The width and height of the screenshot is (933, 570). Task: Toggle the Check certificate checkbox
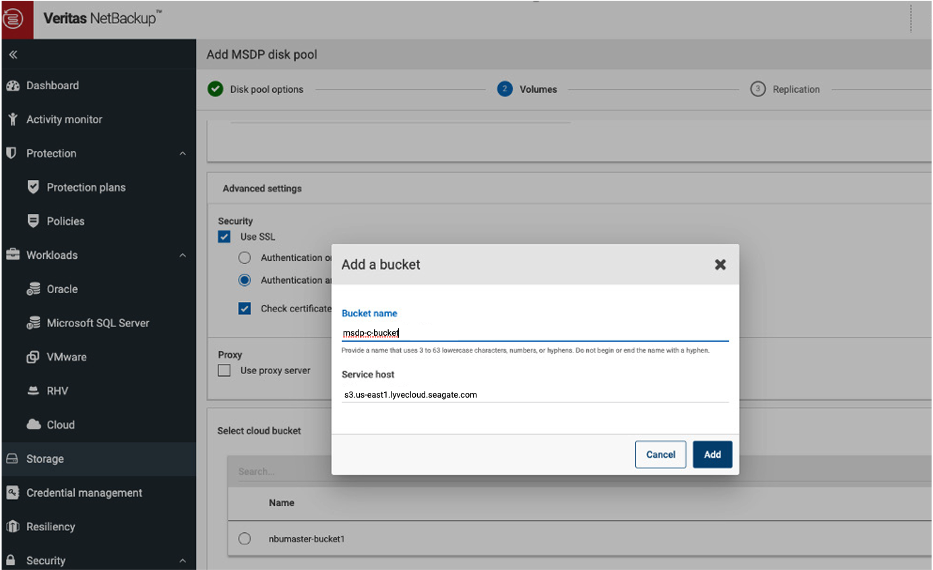pos(245,308)
